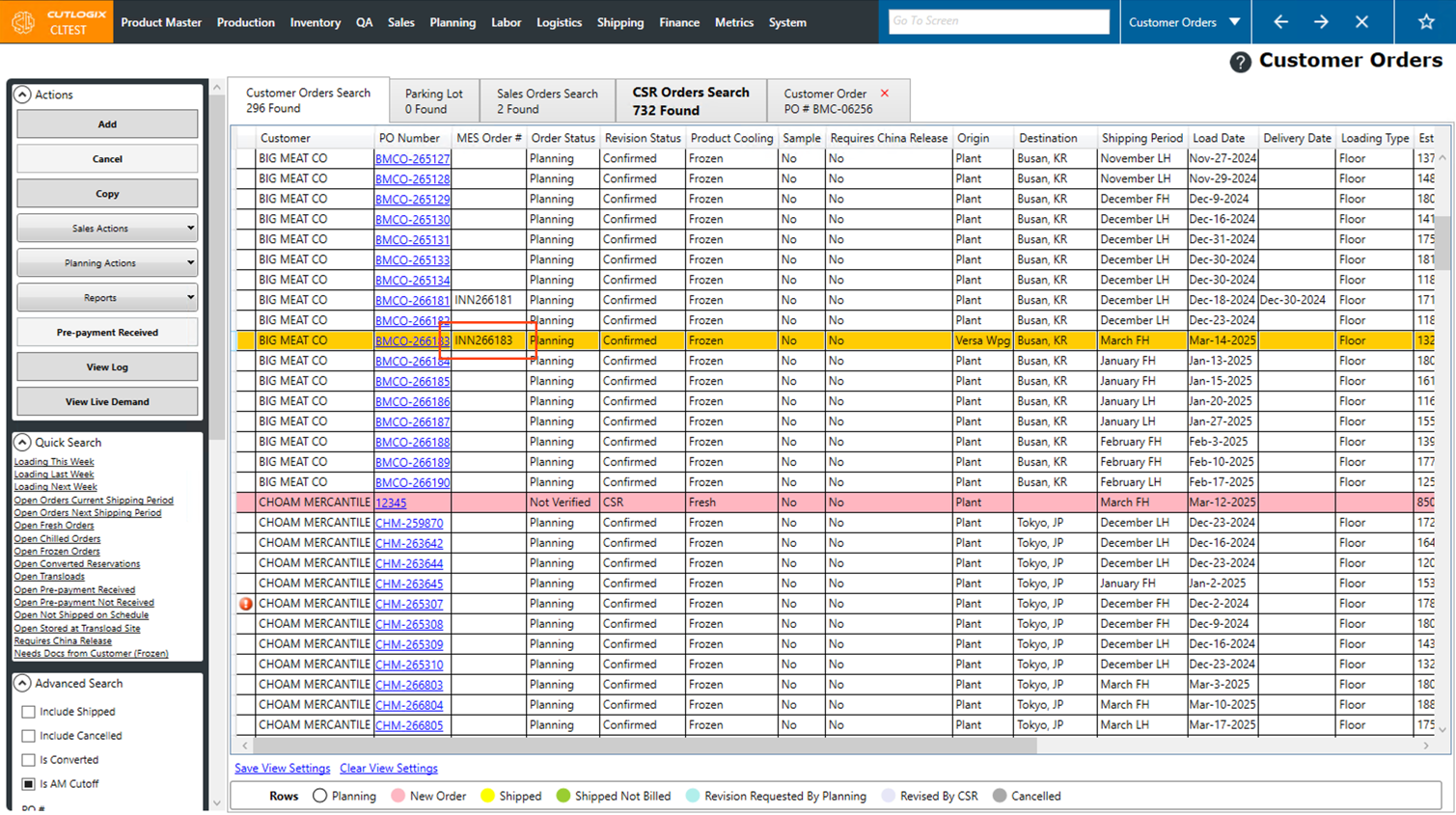Screen dimensions: 1456x815
Task: Collapse the Actions panel chevron
Action: 22,95
